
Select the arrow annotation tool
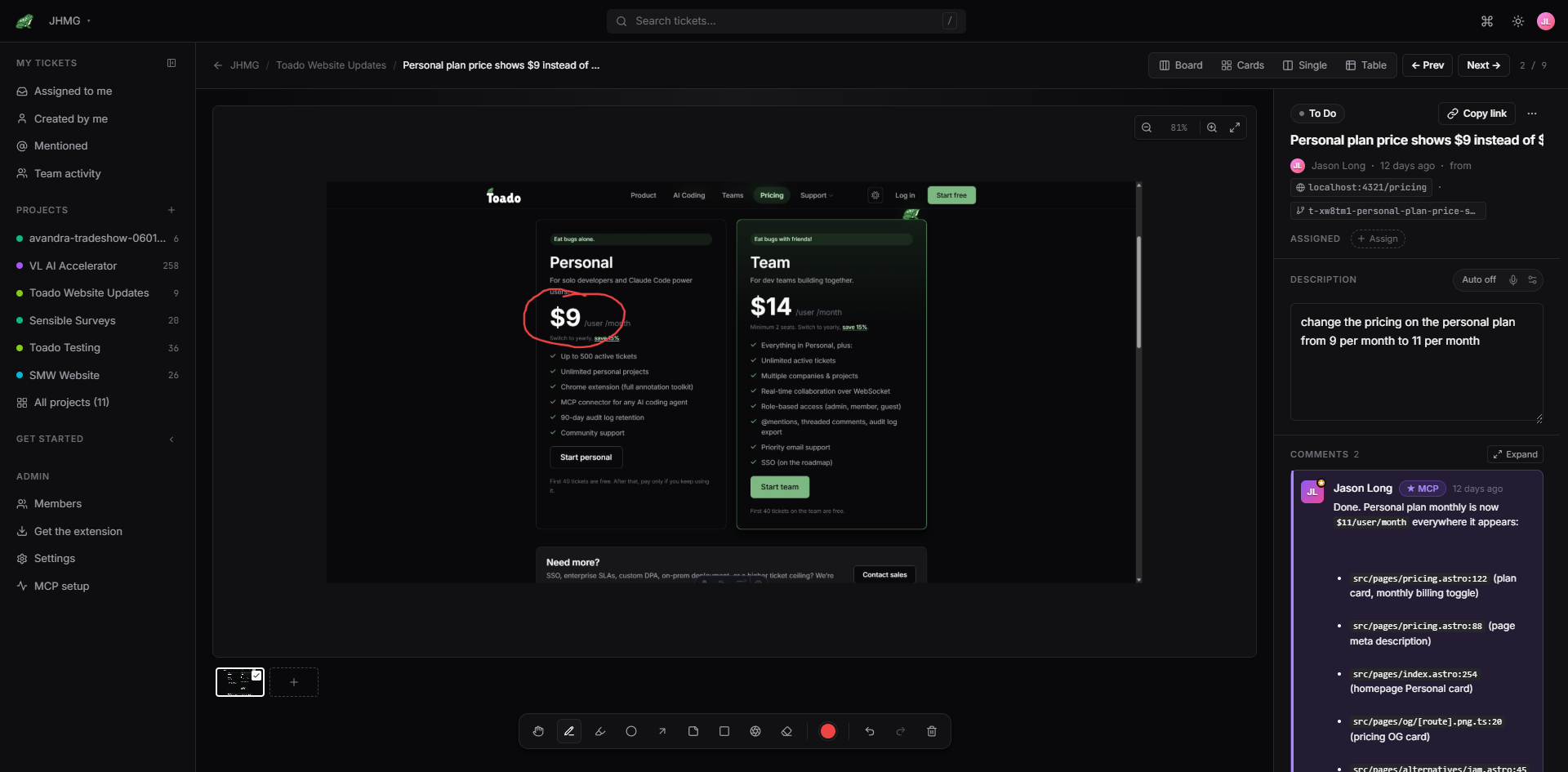click(662, 731)
